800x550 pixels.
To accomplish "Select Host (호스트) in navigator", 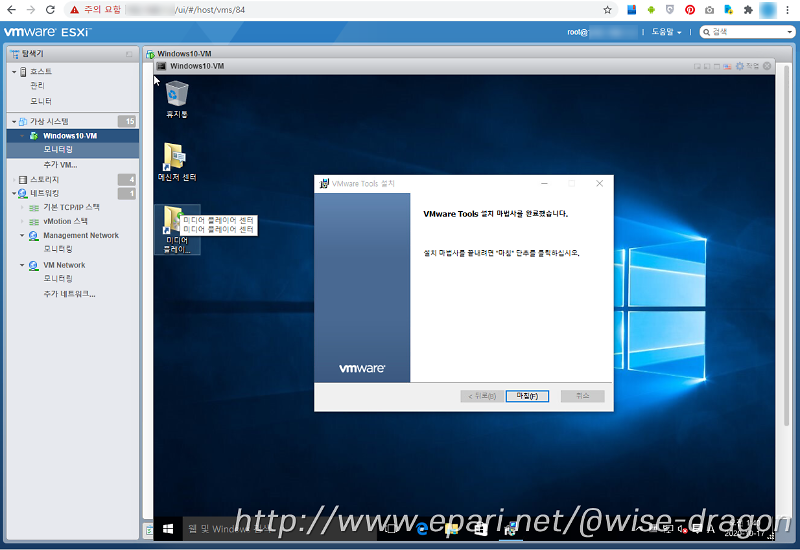I will click(x=41, y=71).
